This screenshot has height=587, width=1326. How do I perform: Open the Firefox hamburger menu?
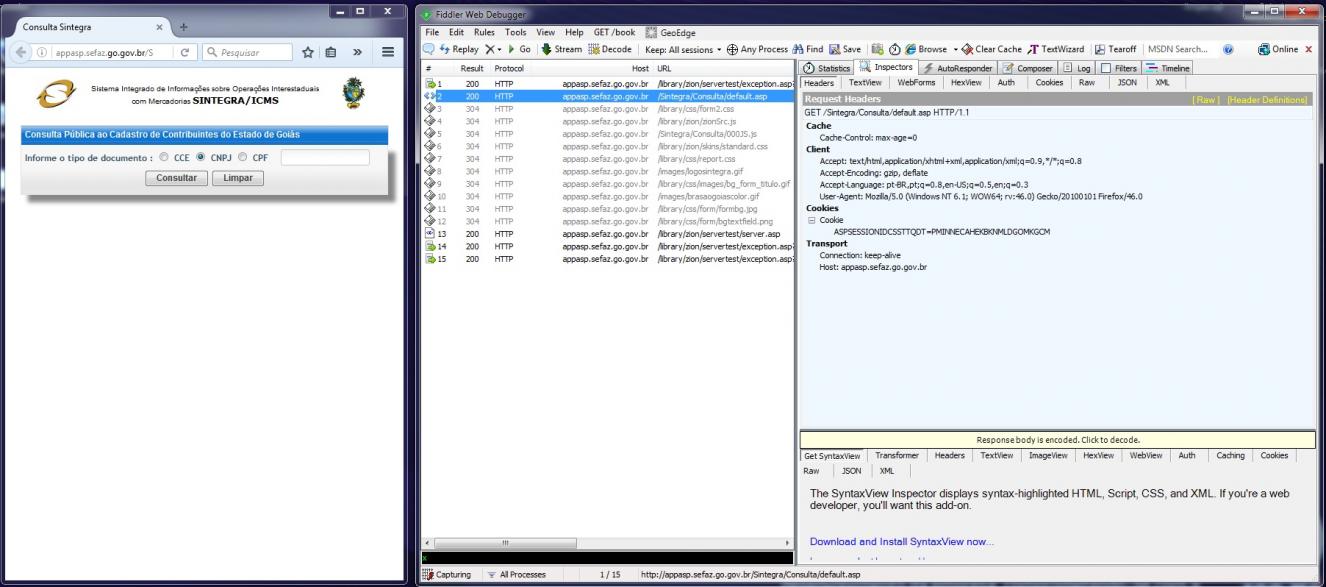pyautogui.click(x=387, y=52)
